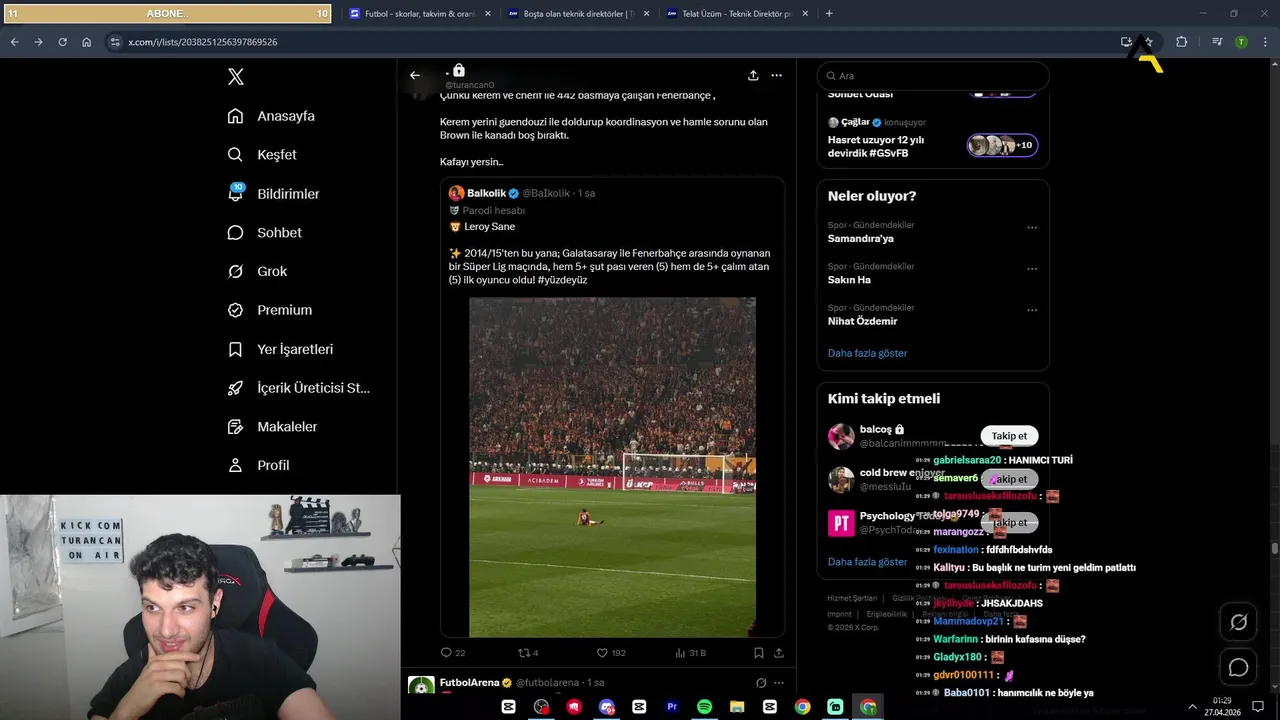Open the browser Extensions menu
Screen dimensions: 1280x720
(1182, 42)
